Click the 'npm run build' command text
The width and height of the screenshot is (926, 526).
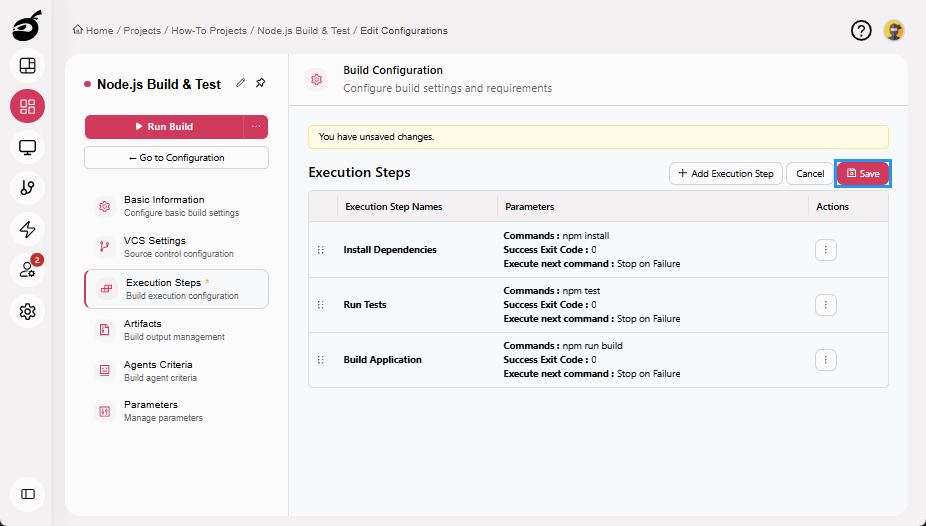tap(592, 345)
